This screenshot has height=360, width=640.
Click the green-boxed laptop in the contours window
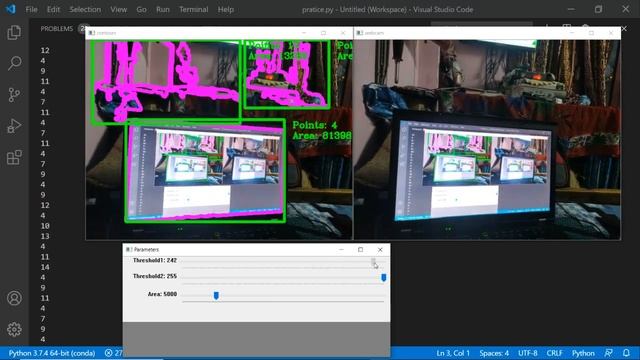205,171
